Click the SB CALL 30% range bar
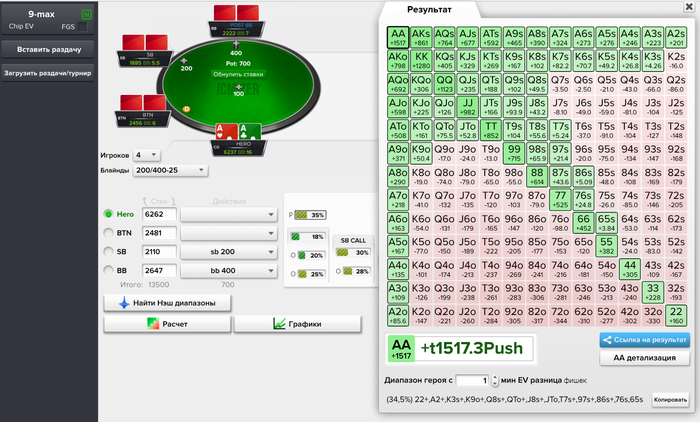700x422 pixels. click(x=353, y=253)
